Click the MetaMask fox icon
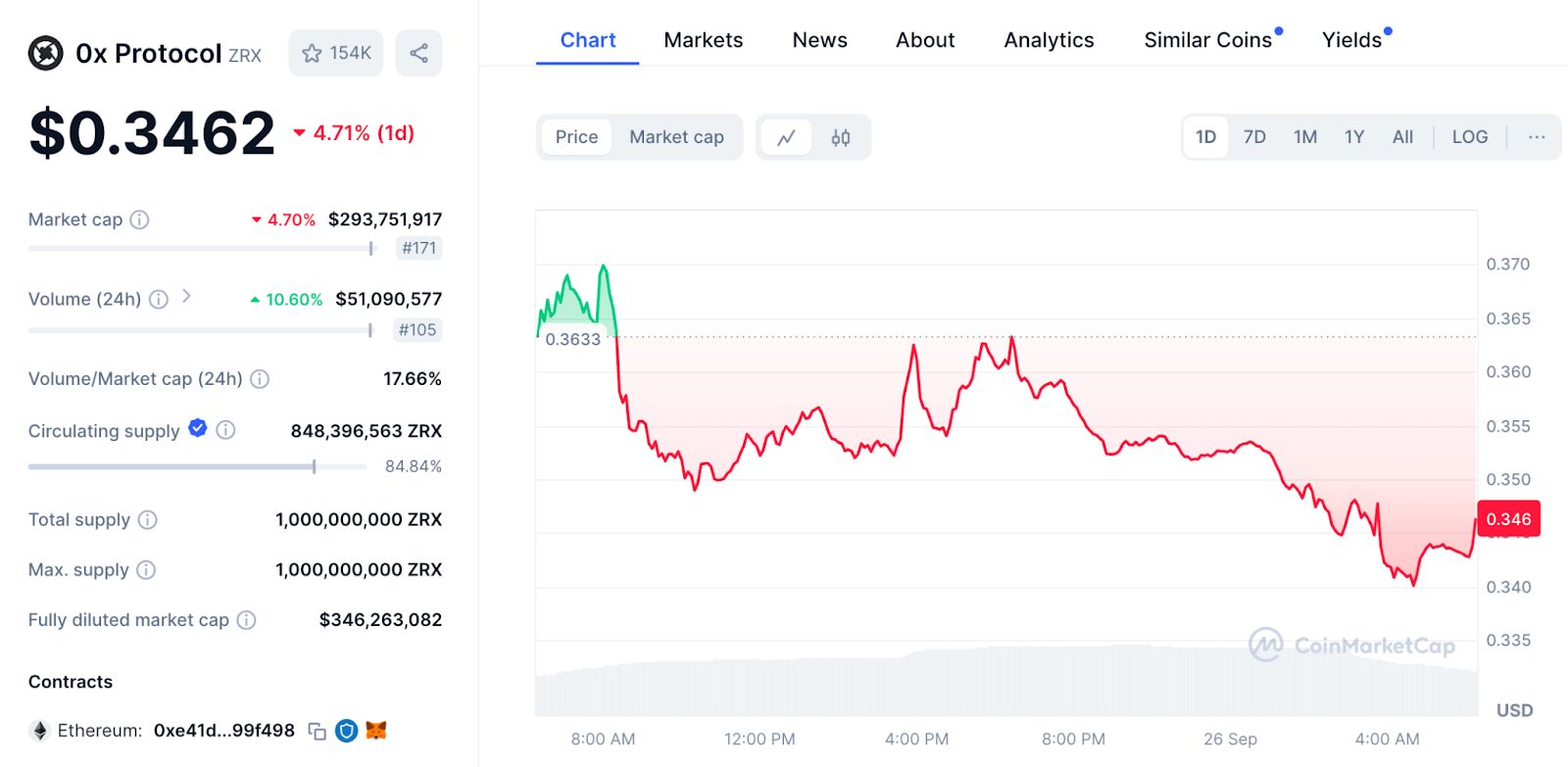 point(376,731)
